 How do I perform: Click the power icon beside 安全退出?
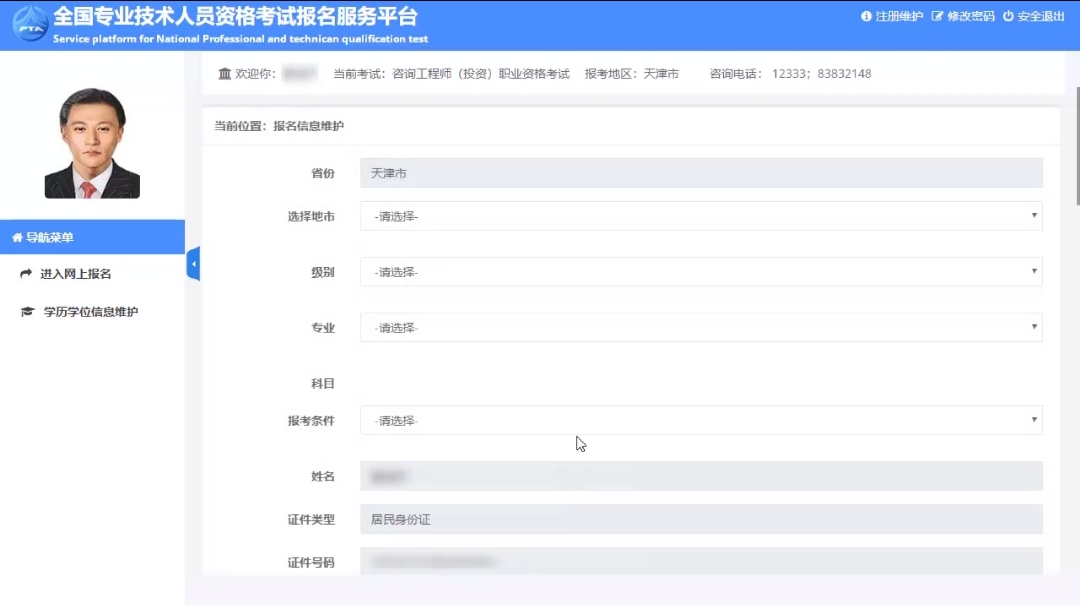pos(1008,17)
